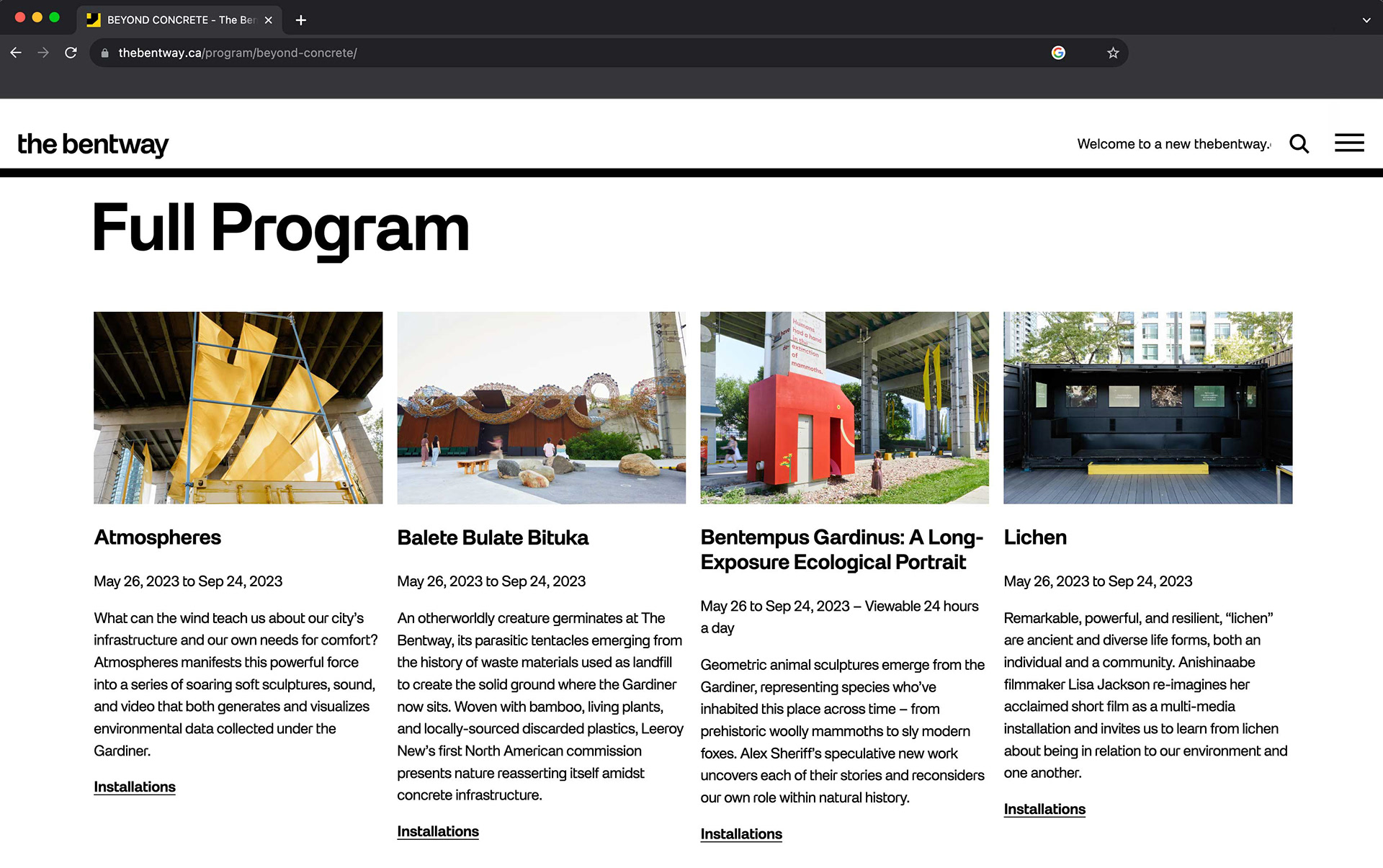Click the macOS yellow minimize button
This screenshot has width=1383, height=868.
tap(37, 17)
